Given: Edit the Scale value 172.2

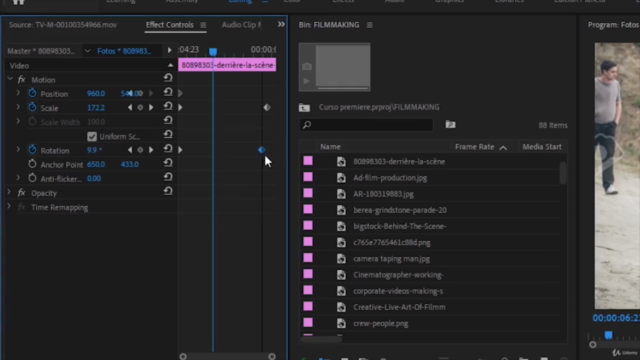Looking at the screenshot, I should click(x=96, y=108).
